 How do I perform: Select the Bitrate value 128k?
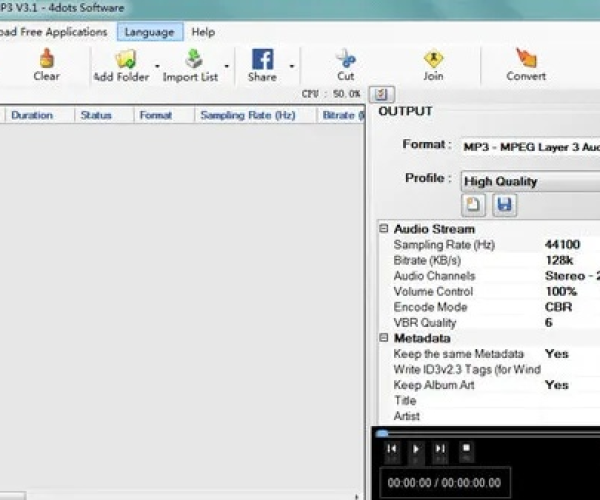559,261
